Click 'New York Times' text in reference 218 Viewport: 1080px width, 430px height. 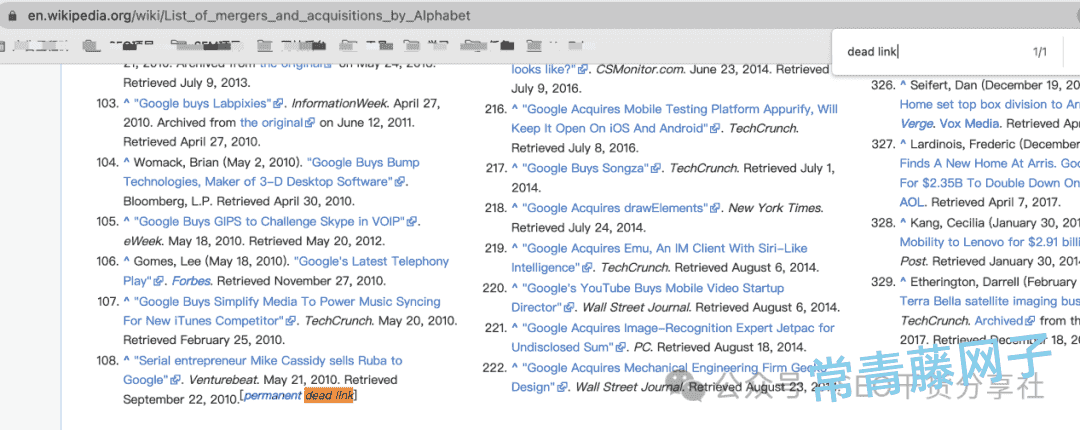tap(775, 208)
